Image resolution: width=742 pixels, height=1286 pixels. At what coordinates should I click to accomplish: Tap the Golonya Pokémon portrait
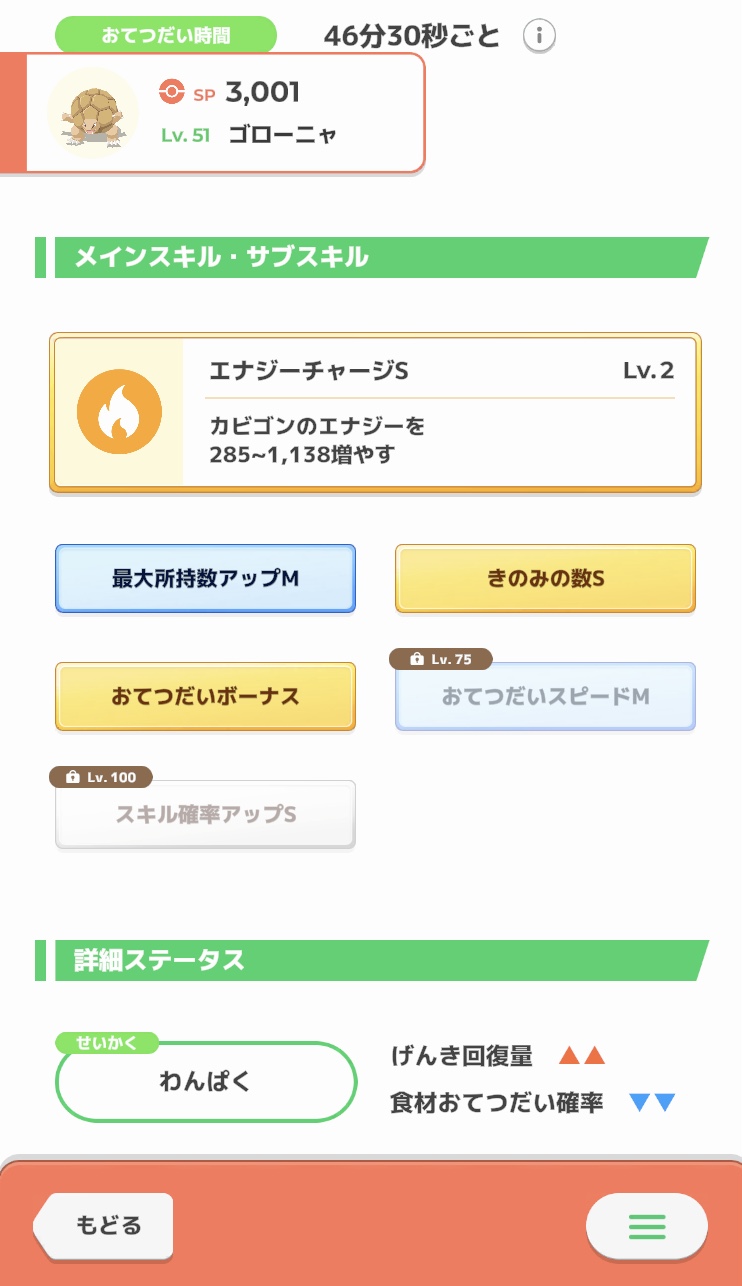tap(93, 113)
